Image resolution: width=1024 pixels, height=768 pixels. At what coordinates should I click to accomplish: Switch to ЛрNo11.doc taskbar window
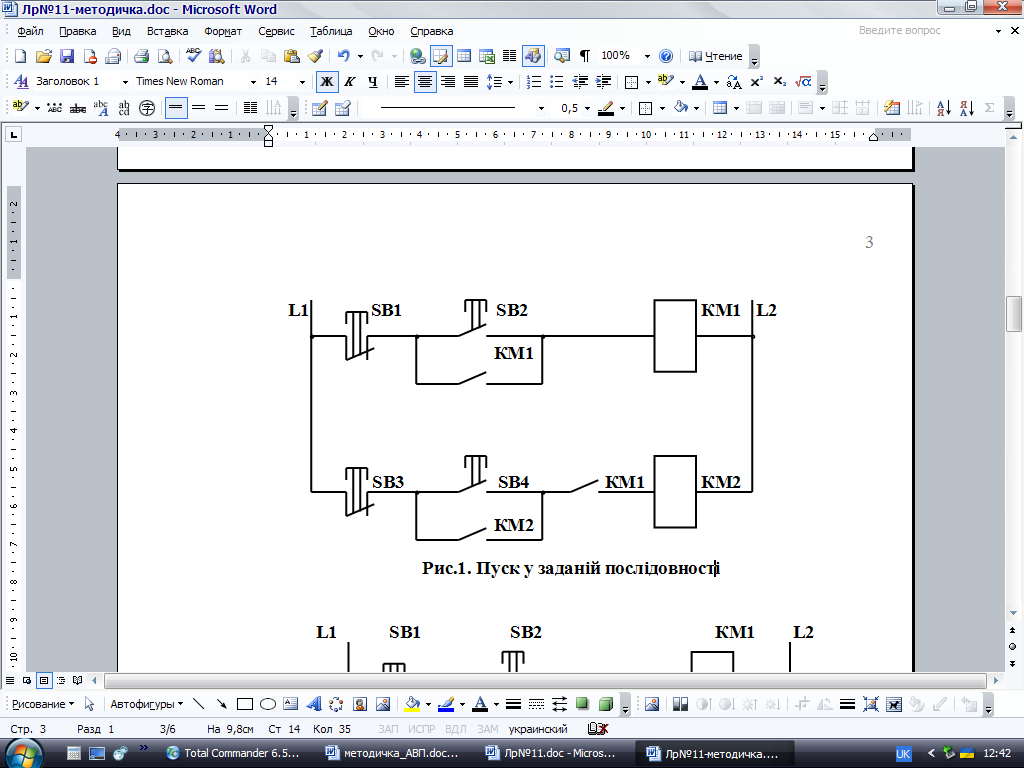pyautogui.click(x=550, y=753)
